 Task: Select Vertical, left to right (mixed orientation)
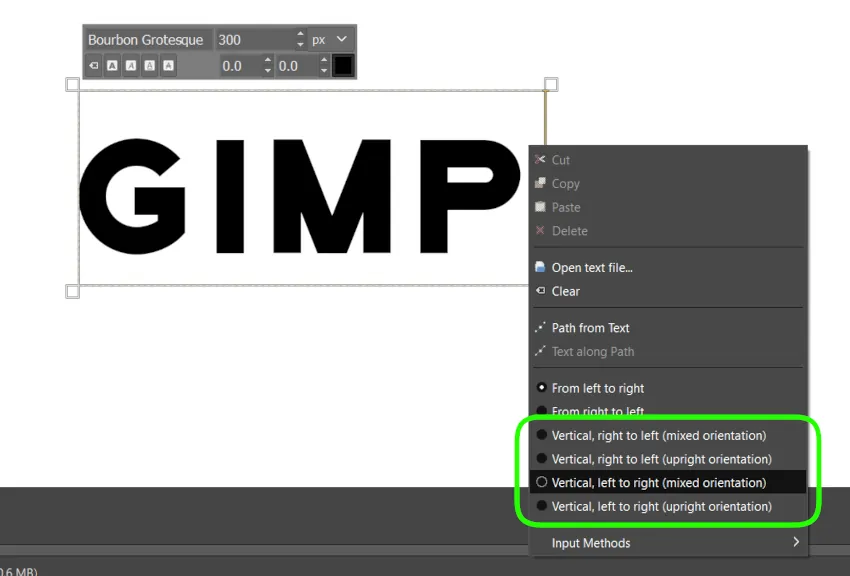coord(658,483)
